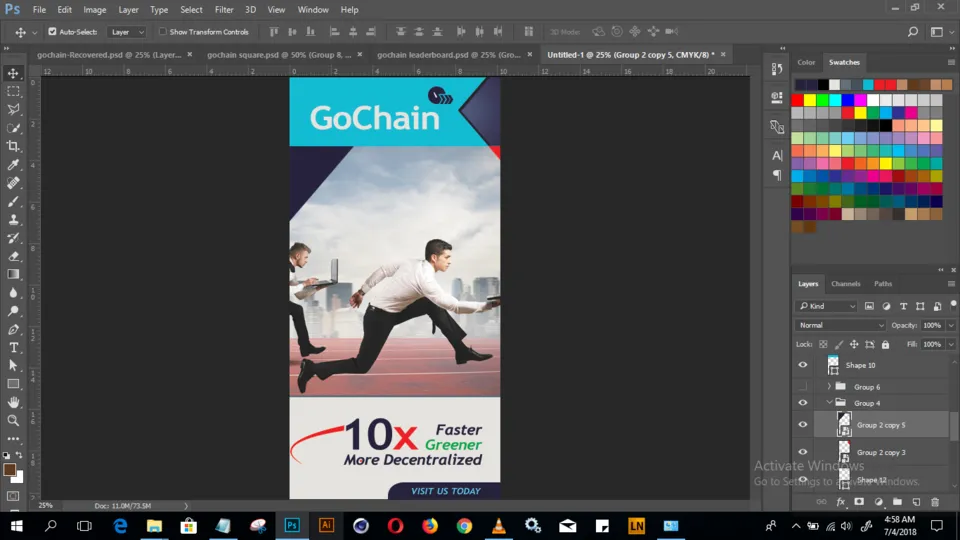Select the Move tool
This screenshot has height=540, width=960.
[x=13, y=73]
